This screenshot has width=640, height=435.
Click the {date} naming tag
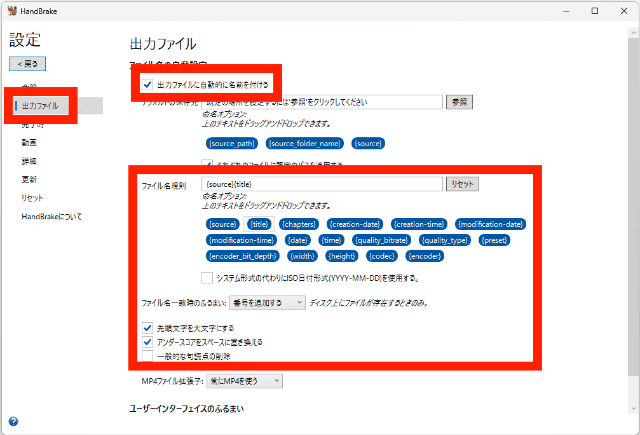click(298, 240)
